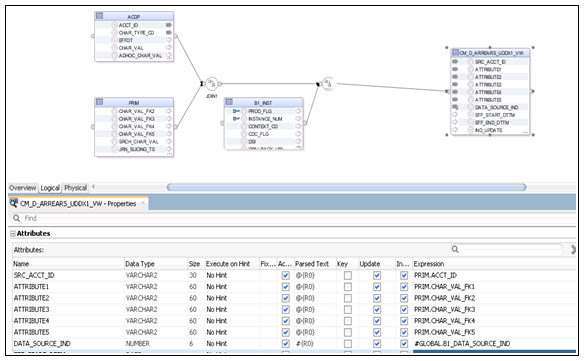584x361 pixels.
Task: Toggle Key checkbox for ATTRIBUTE5
Action: click(347, 332)
